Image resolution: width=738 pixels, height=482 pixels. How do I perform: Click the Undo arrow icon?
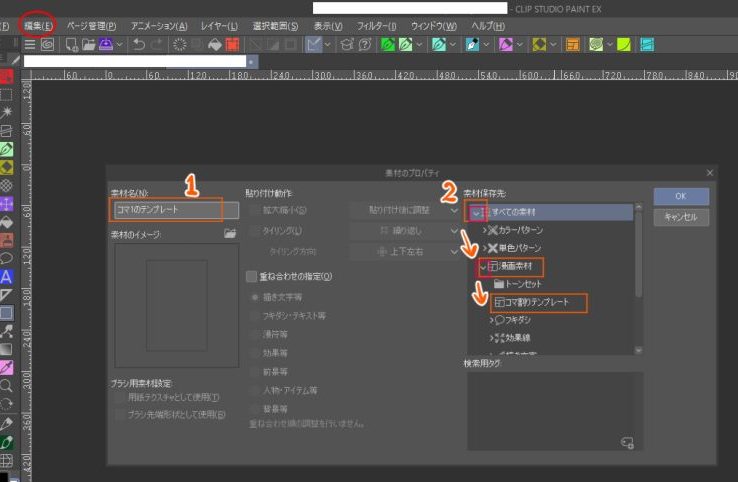click(138, 45)
